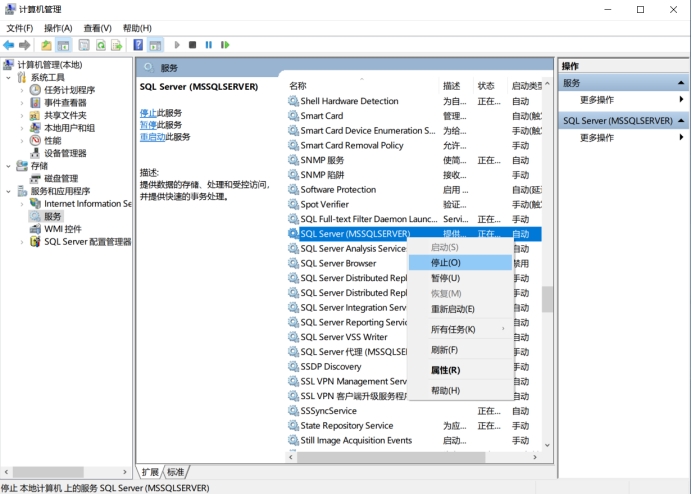
Task: Click the 暂停 service link
Action: pyautogui.click(x=148, y=125)
